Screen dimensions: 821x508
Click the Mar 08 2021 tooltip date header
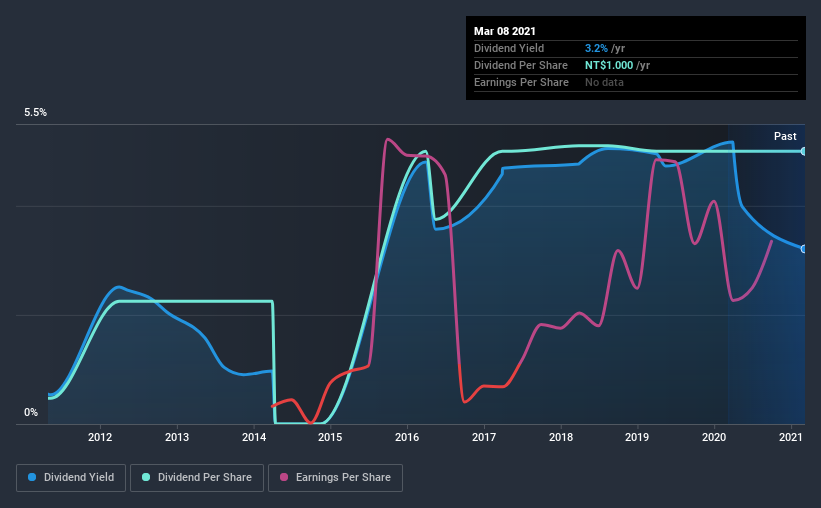point(505,31)
